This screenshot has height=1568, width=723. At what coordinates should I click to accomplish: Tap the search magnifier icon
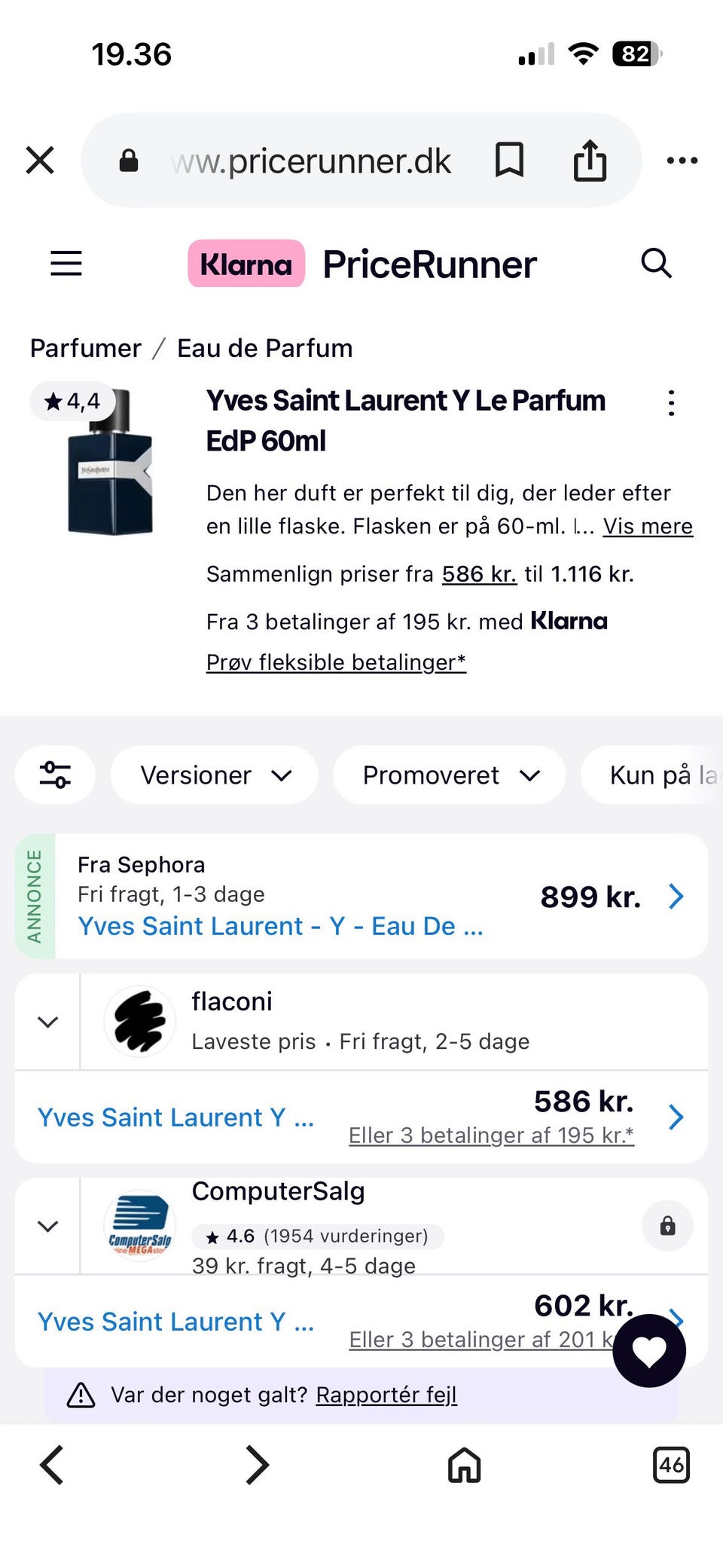(x=656, y=264)
